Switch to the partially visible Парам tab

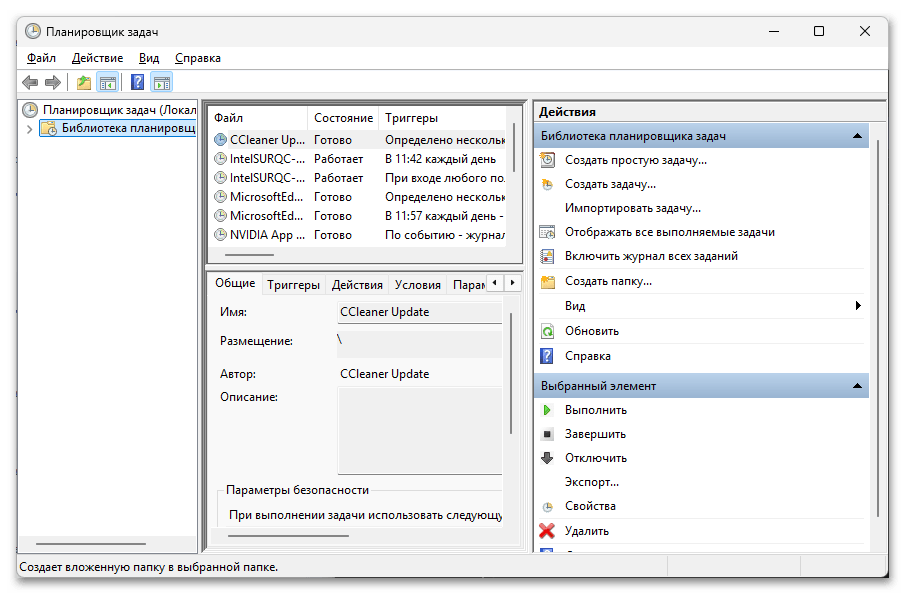click(x=468, y=285)
